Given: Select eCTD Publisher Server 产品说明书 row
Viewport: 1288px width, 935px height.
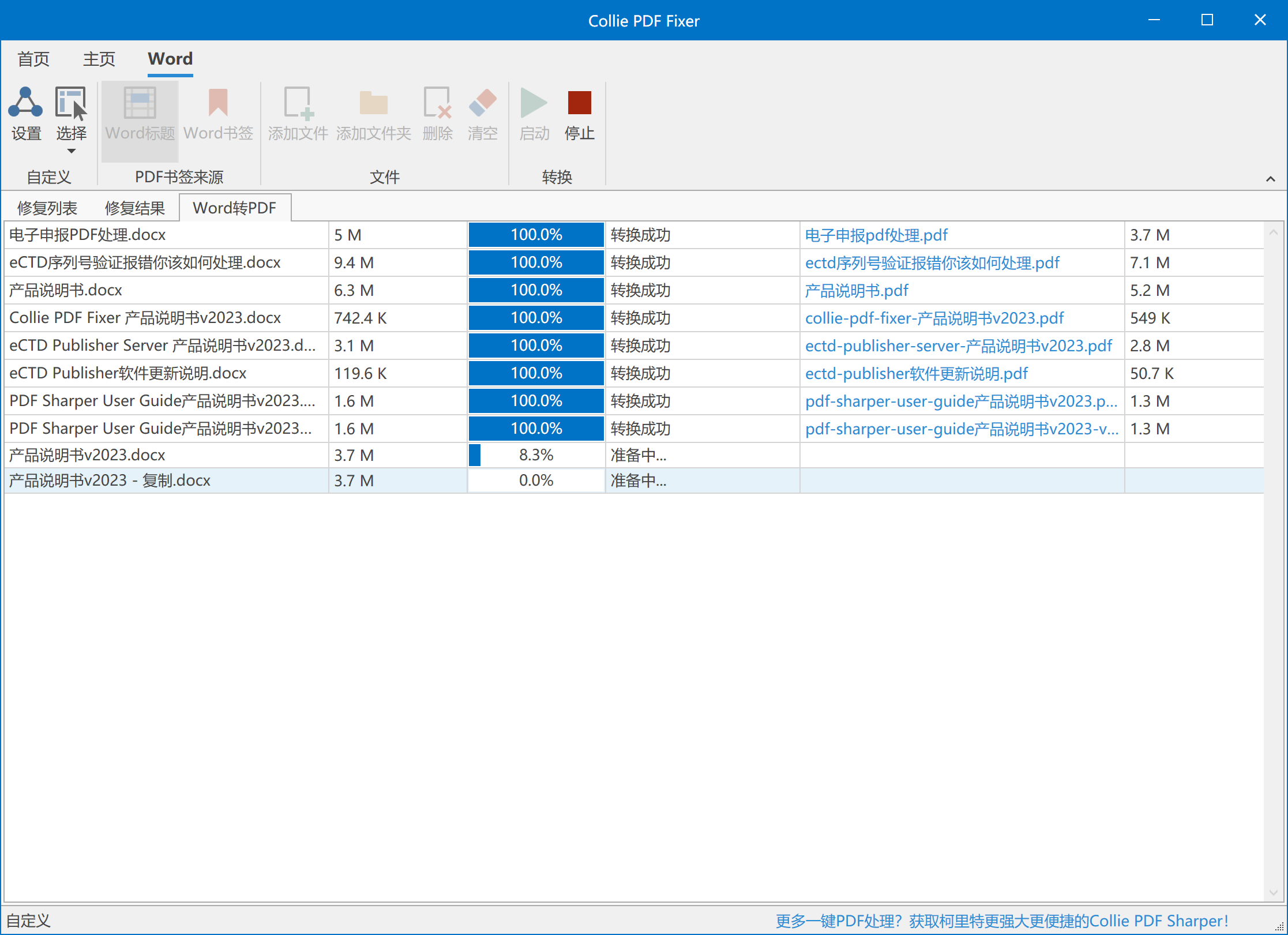Looking at the screenshot, I should pos(633,346).
